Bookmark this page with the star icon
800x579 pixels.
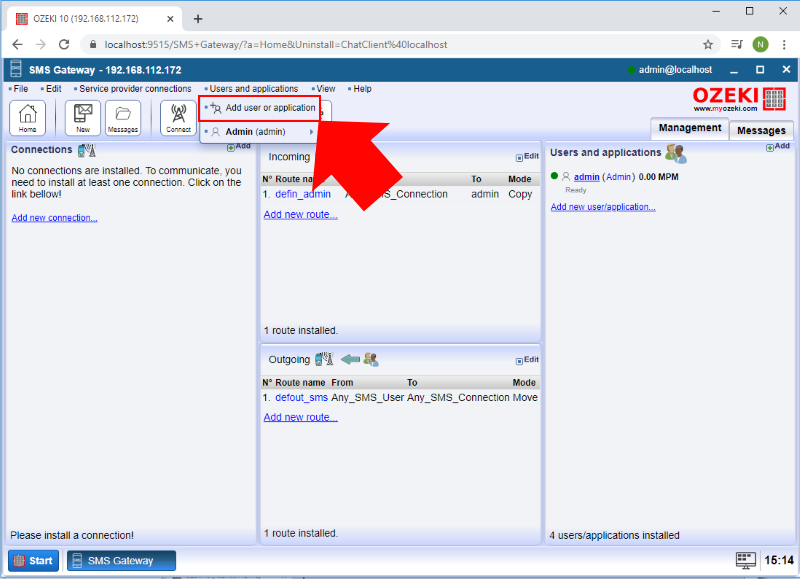pos(708,44)
